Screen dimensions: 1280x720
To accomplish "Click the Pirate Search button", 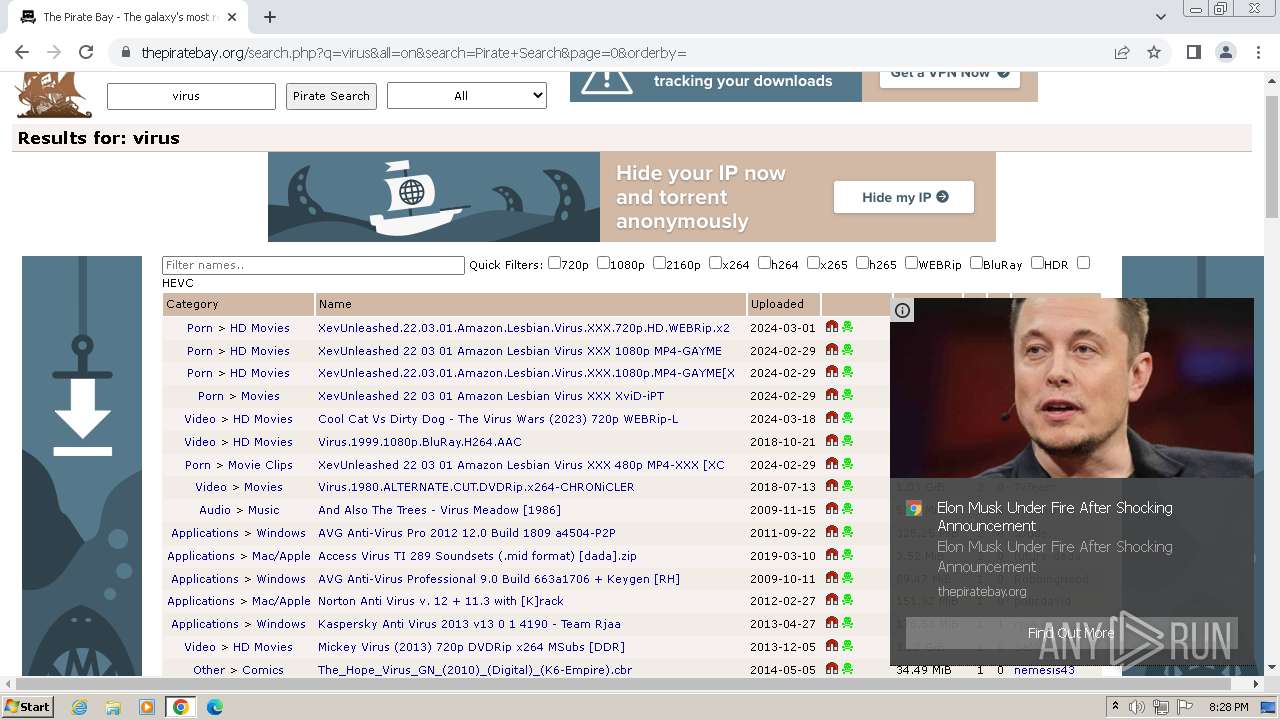I will click(331, 96).
